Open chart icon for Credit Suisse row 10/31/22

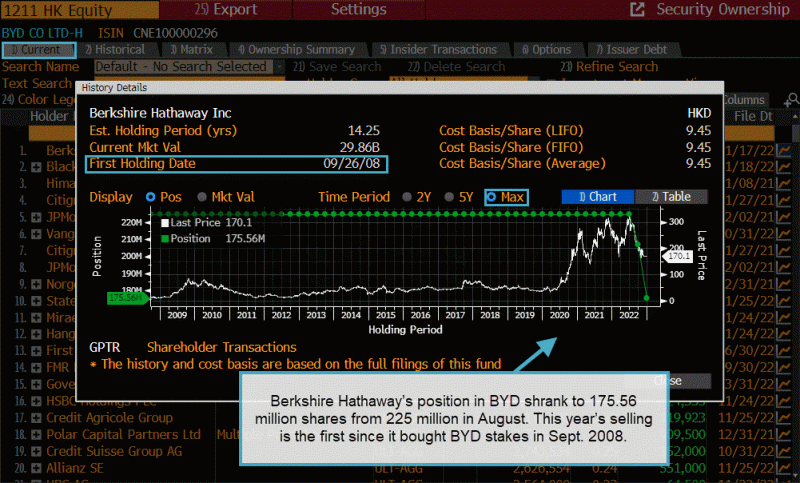pos(784,451)
